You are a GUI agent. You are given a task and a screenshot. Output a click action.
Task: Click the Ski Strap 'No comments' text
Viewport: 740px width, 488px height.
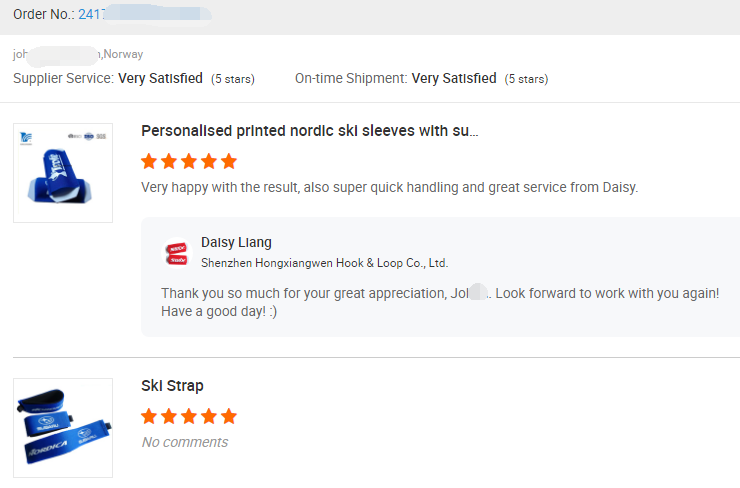click(x=185, y=442)
